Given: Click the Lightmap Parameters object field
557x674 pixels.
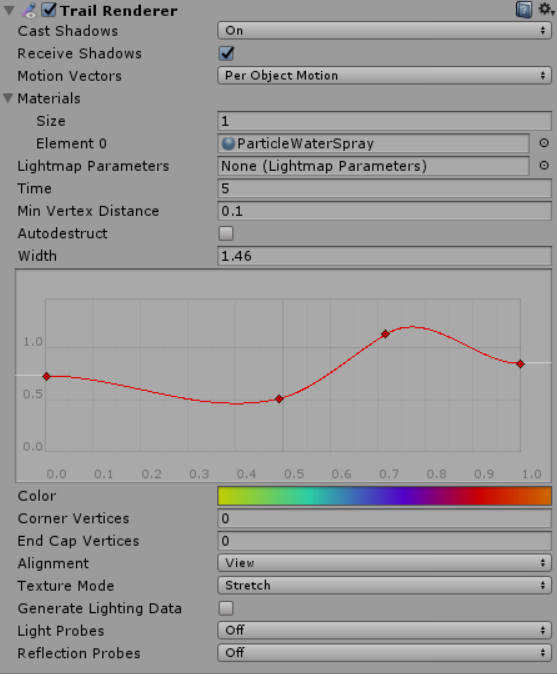Looking at the screenshot, I should 373,166.
